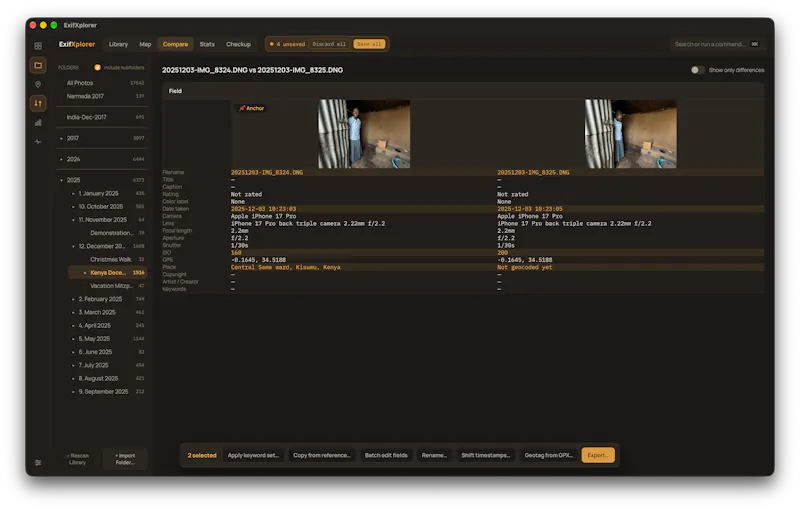The height and width of the screenshot is (510, 800).
Task: Click Rescan Library button
Action: 78,459
